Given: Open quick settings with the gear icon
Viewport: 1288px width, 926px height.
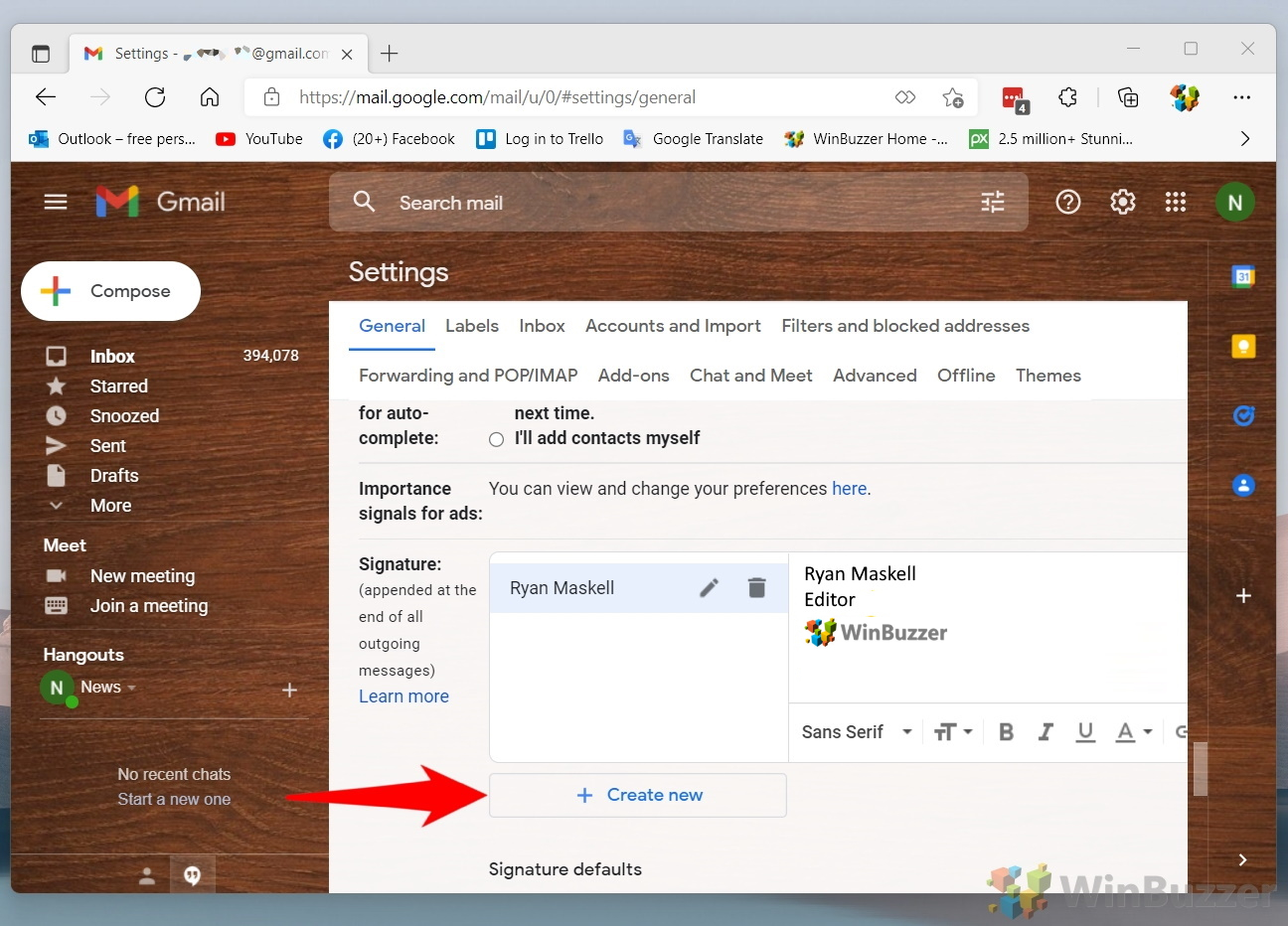Looking at the screenshot, I should (x=1122, y=202).
